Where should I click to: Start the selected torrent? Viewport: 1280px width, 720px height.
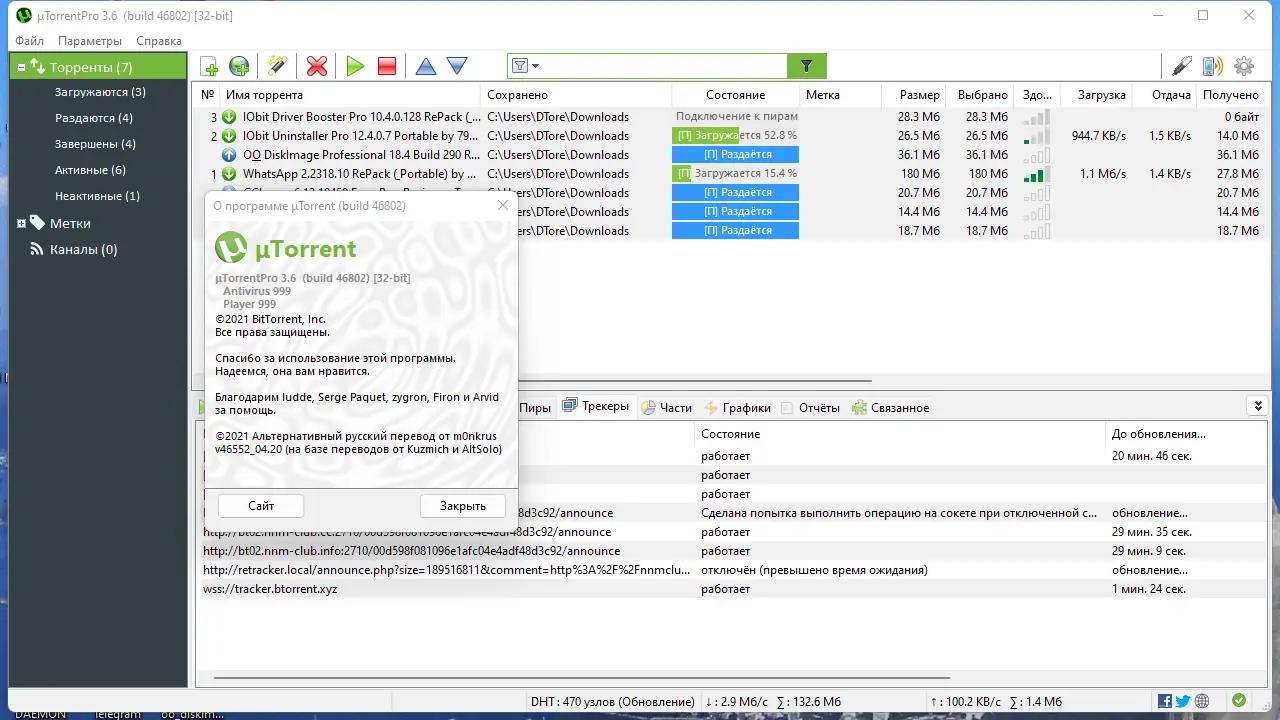pyautogui.click(x=355, y=65)
